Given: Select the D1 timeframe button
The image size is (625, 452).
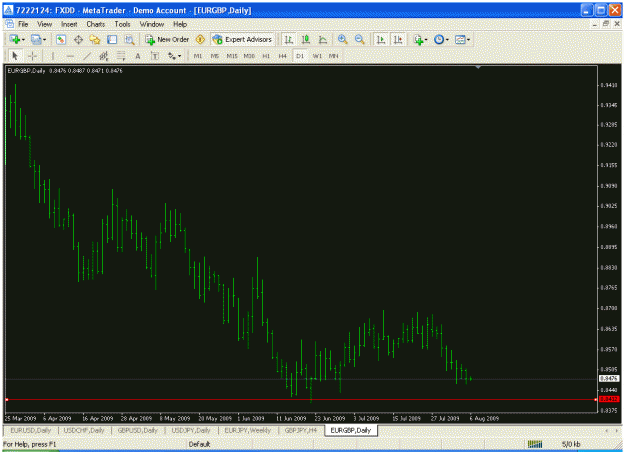Looking at the screenshot, I should tap(300, 56).
